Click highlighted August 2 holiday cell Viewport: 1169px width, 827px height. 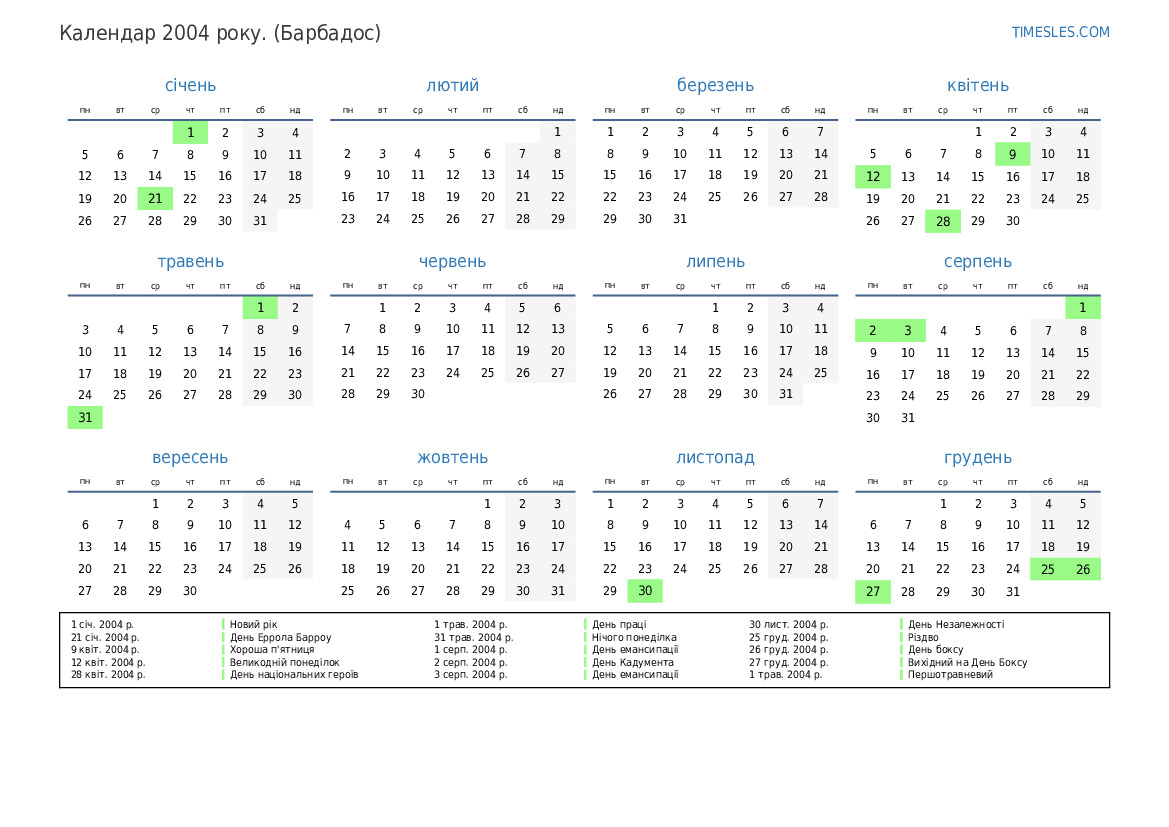873,330
